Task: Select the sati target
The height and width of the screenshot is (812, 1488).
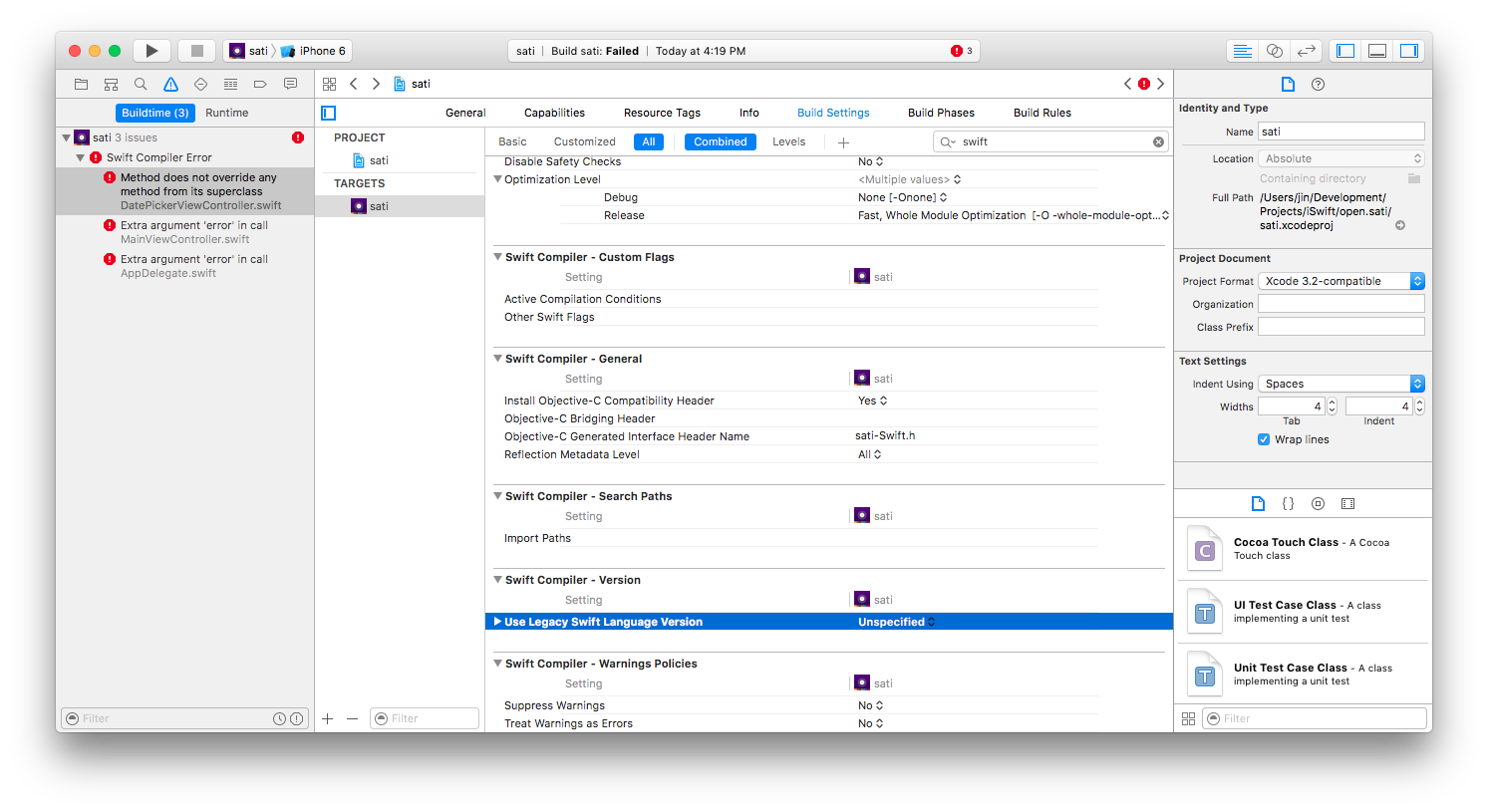Action: [x=400, y=206]
